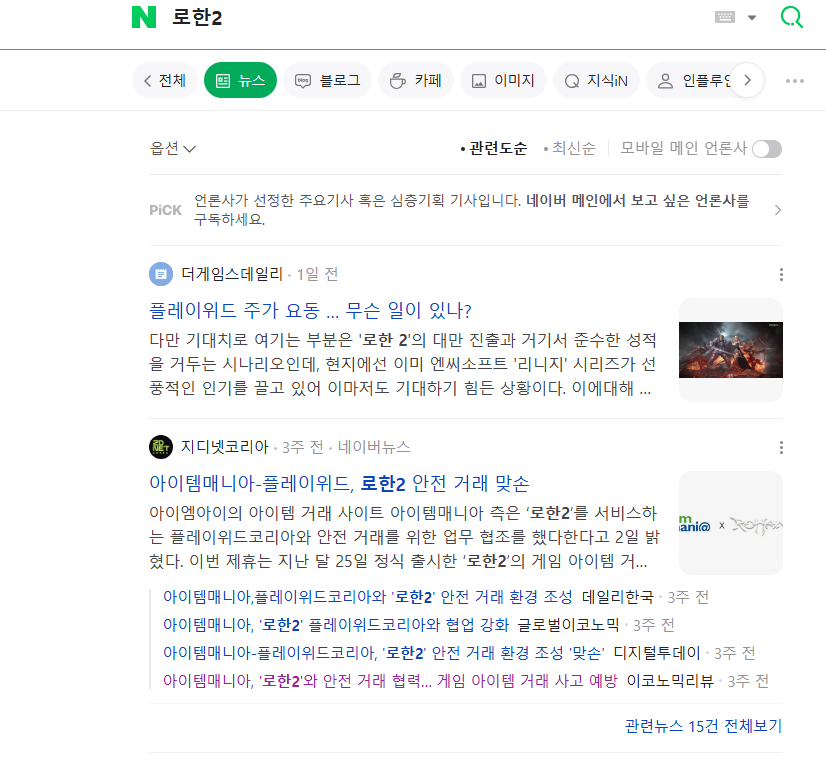The image size is (826, 765).
Task: Click the green search magnifier icon
Action: tap(791, 18)
